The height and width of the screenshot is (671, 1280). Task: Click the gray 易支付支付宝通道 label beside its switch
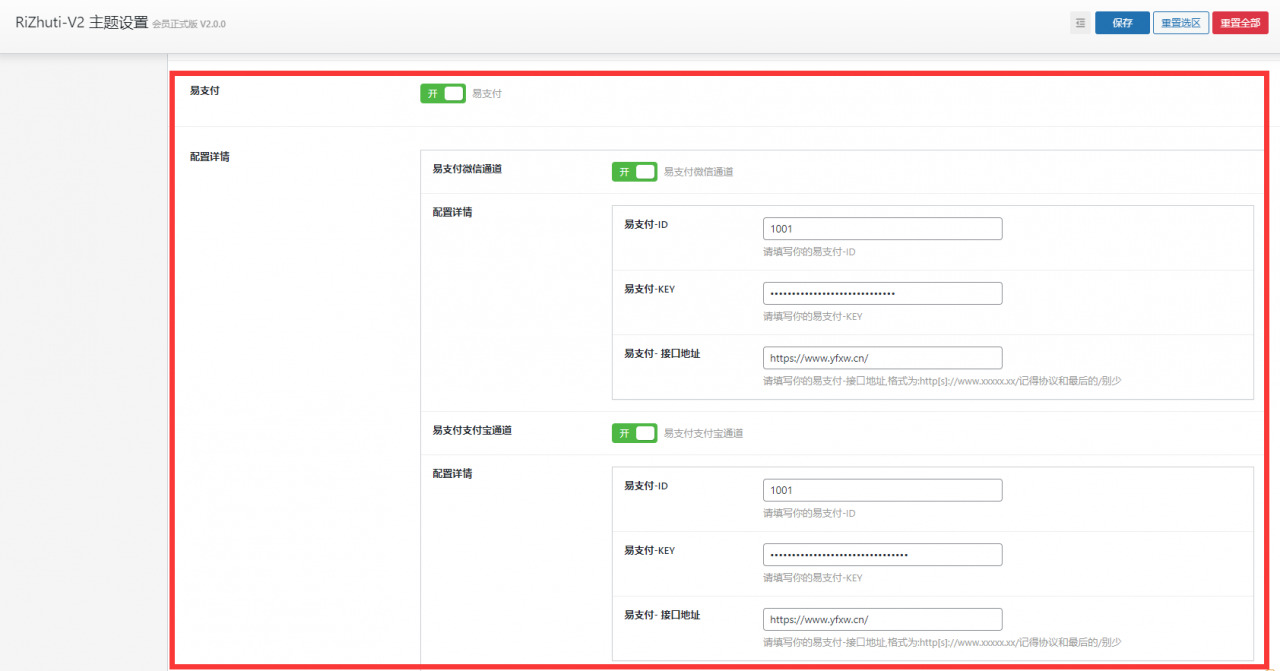(x=703, y=434)
